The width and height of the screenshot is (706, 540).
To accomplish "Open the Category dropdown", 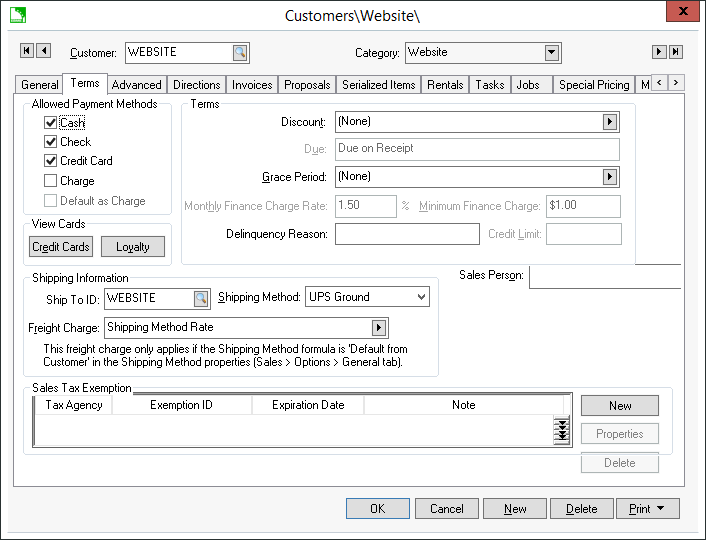I will click(x=551, y=53).
